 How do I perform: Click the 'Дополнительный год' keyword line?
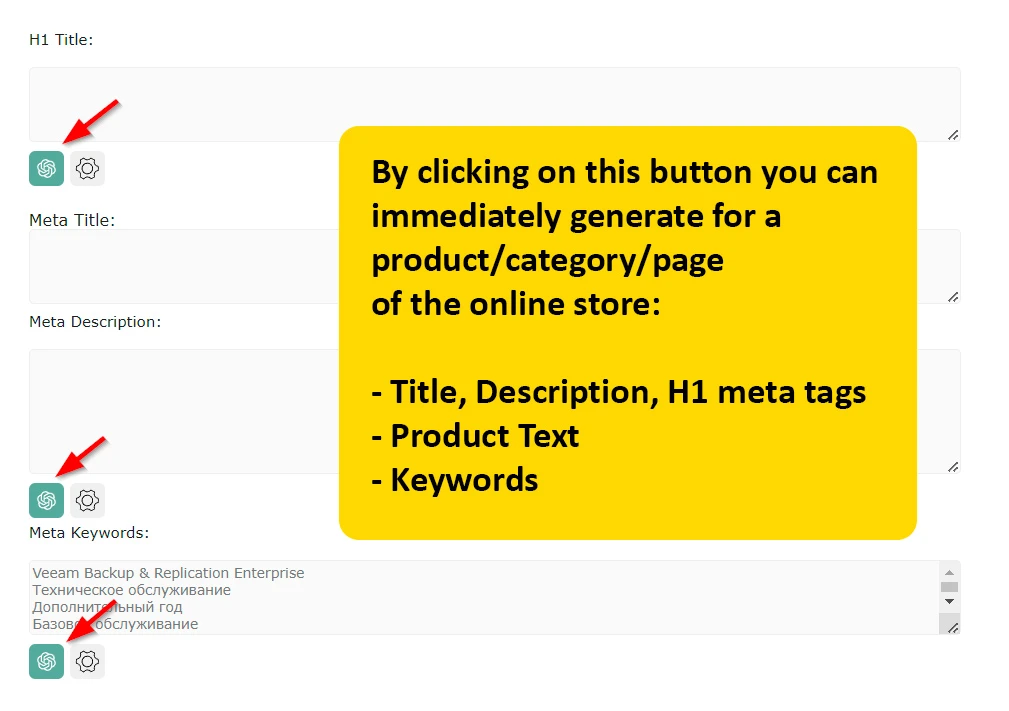107,607
